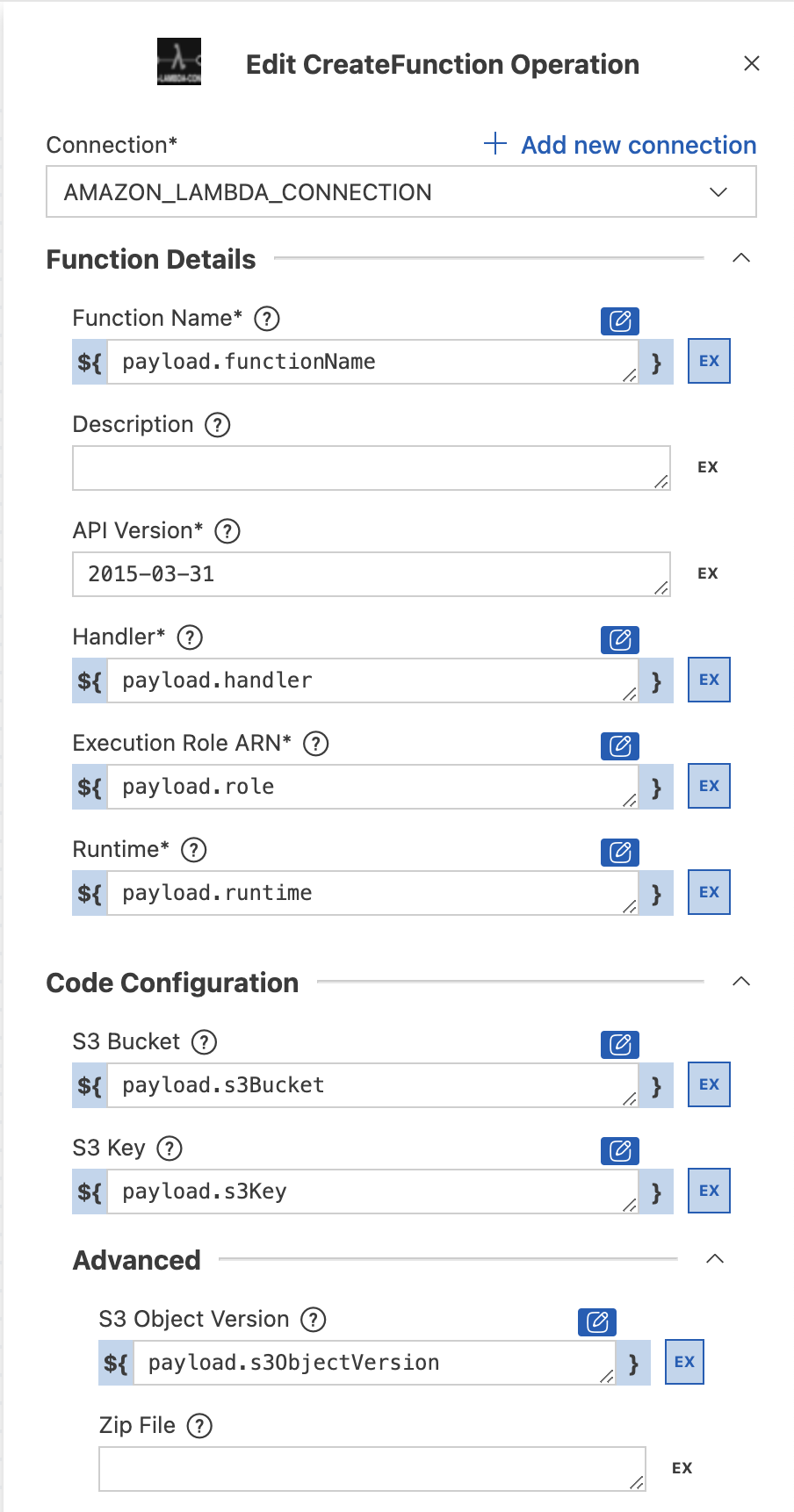Viewport: 794px width, 1512px height.
Task: Toggle EX mode for S3 Bucket
Action: [x=709, y=1084]
